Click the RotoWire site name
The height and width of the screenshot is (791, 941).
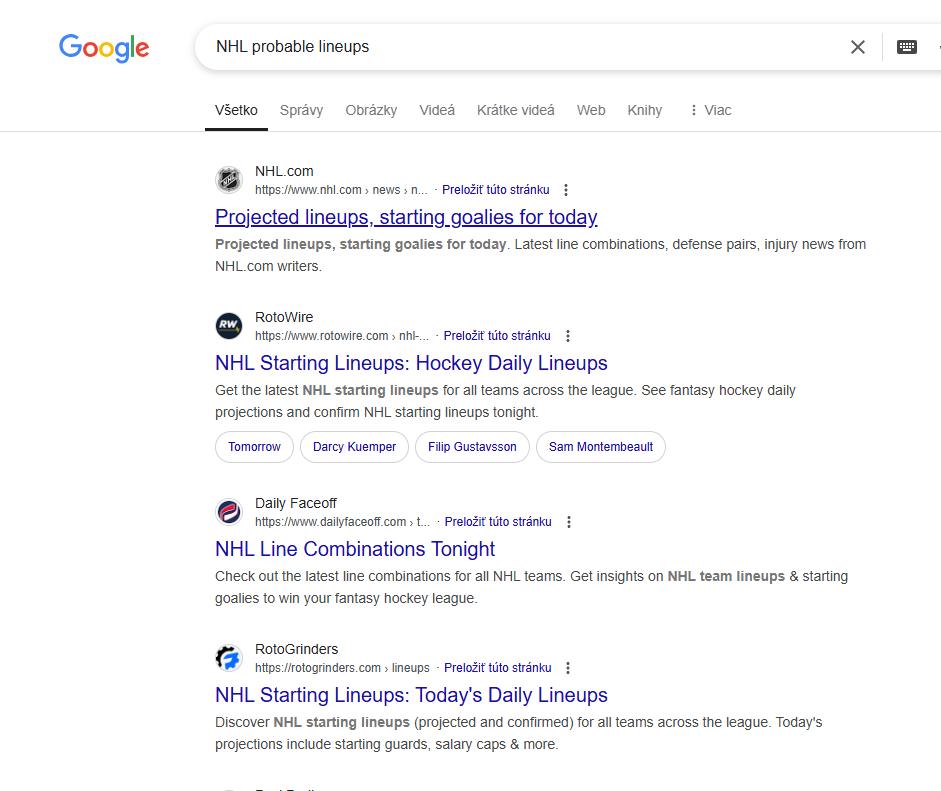point(284,317)
